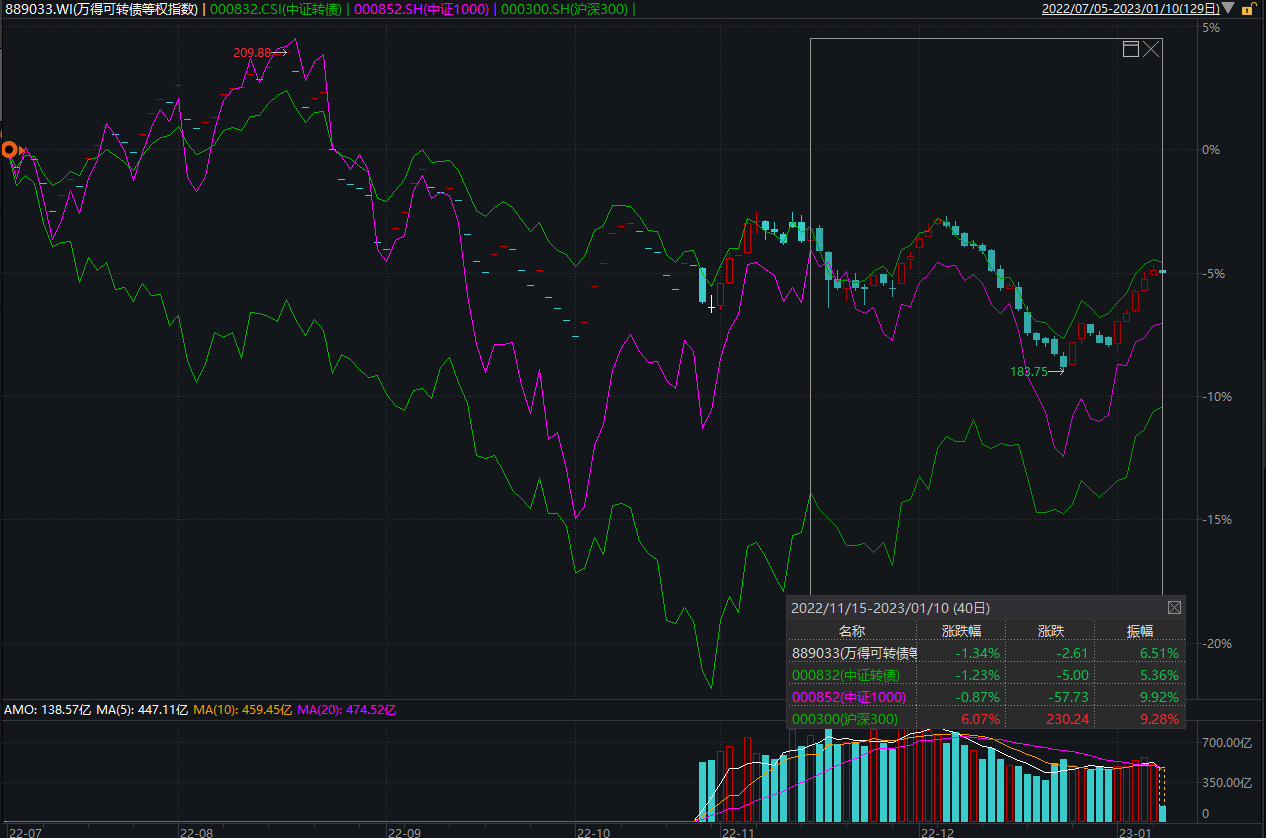Image resolution: width=1266 pixels, height=838 pixels.
Task: Click the 209.88 high price marker
Action: [253, 53]
